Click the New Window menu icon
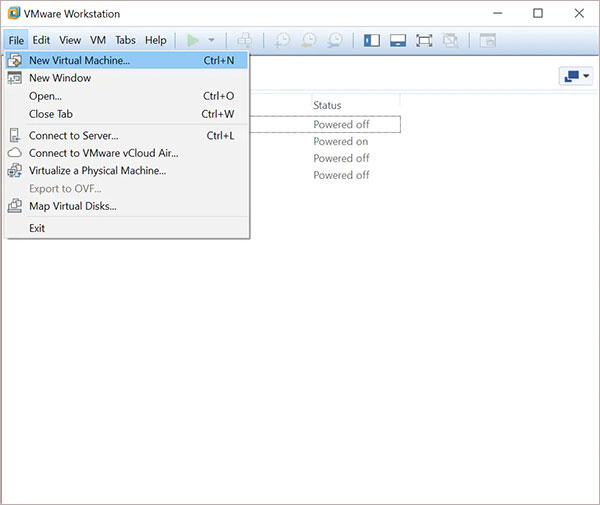Image resolution: width=600 pixels, height=505 pixels. (15, 78)
